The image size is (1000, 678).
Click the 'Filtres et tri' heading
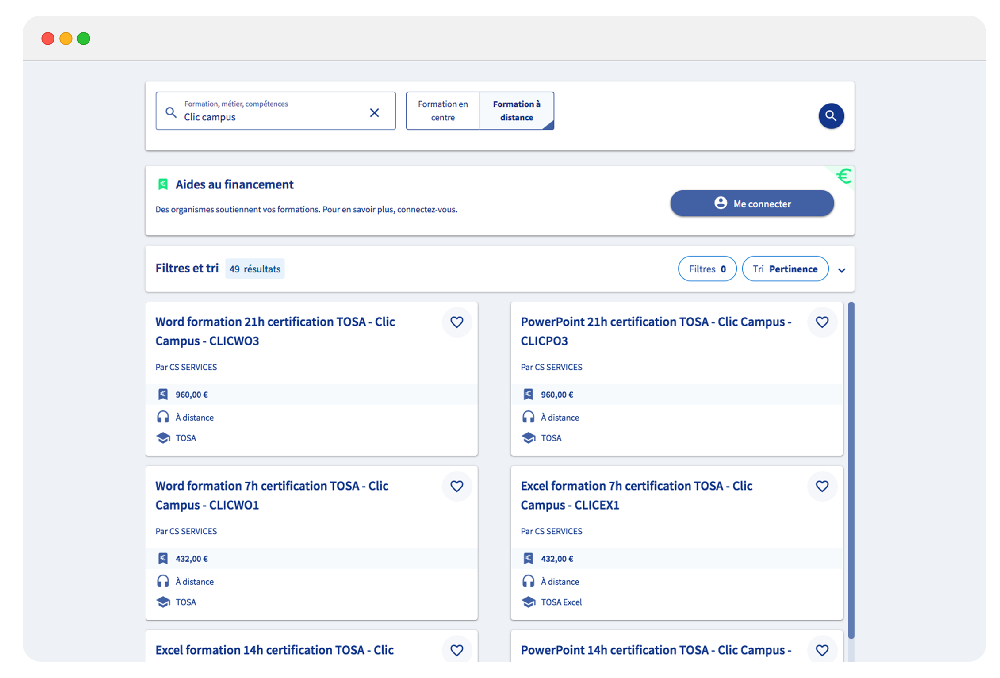tap(187, 269)
